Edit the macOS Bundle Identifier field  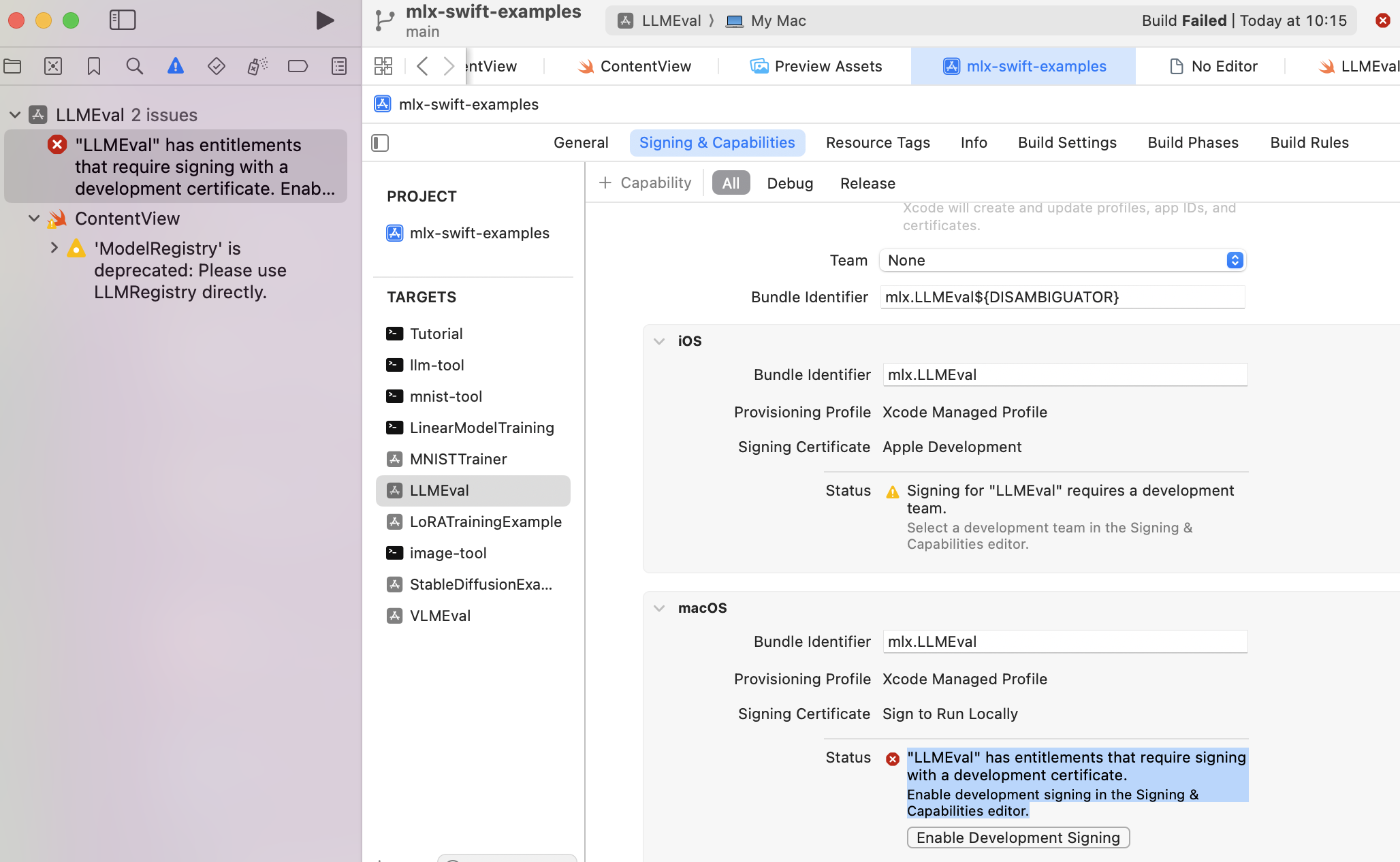point(1065,642)
